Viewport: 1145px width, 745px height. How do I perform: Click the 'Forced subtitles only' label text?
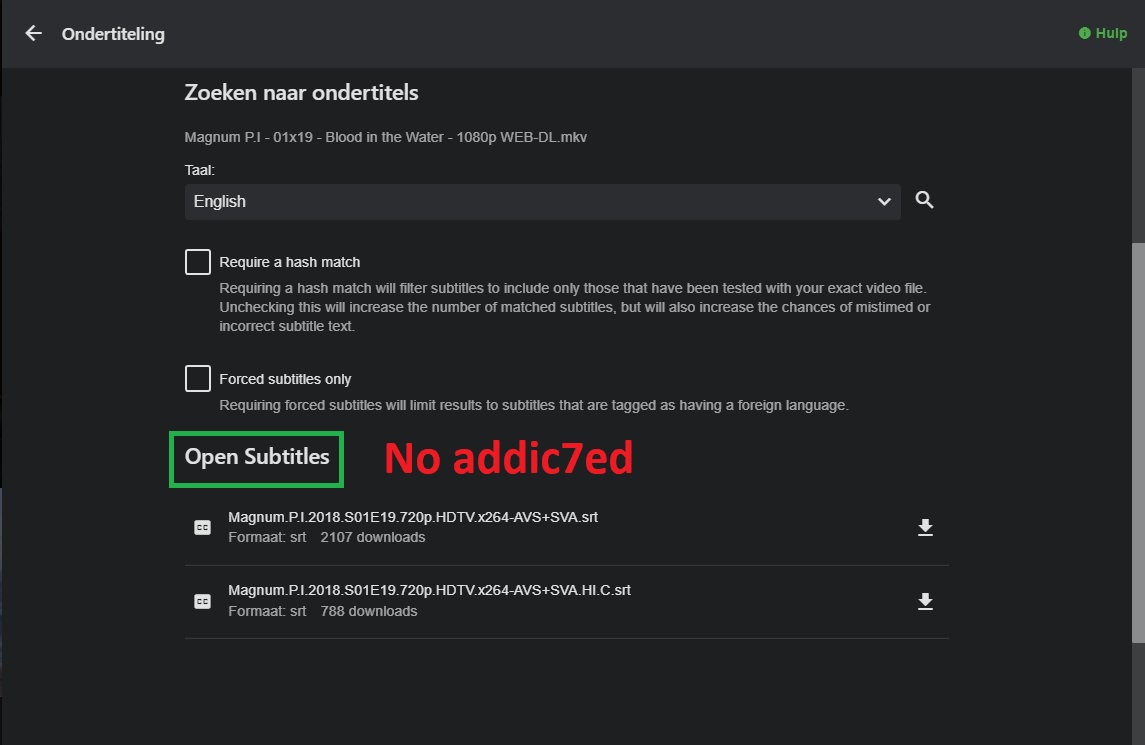pyautogui.click(x=285, y=380)
